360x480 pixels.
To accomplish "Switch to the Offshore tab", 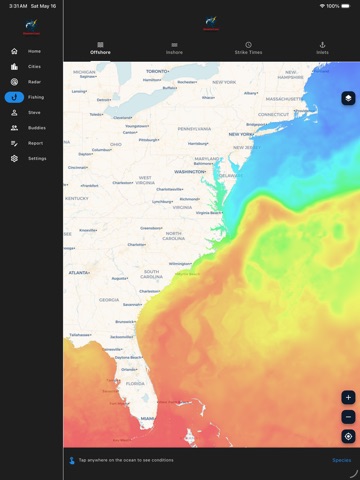I will tap(100, 48).
